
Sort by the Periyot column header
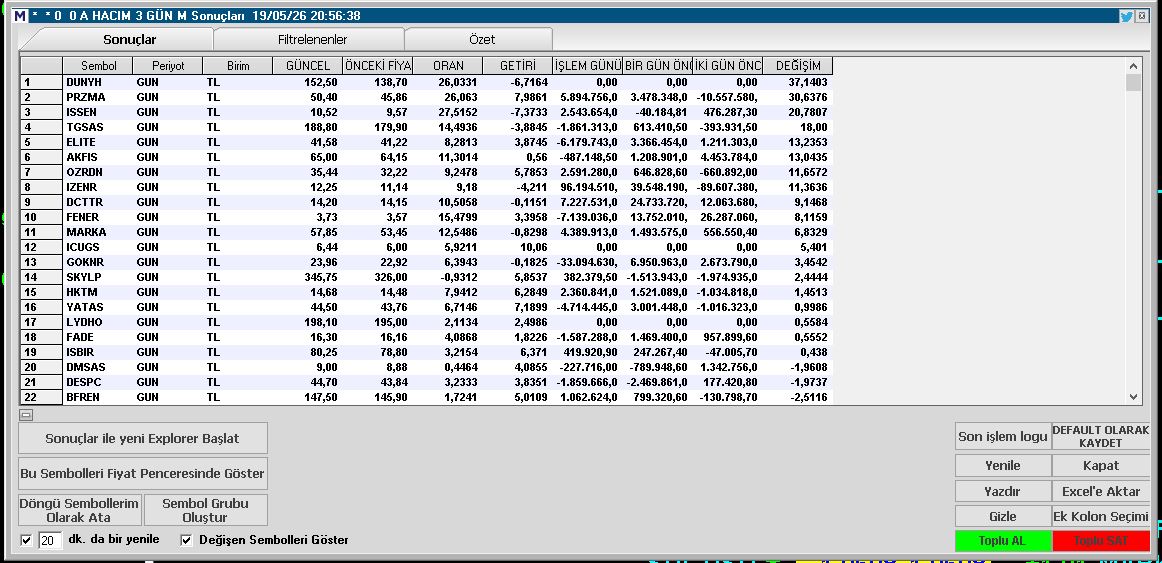[x=167, y=66]
